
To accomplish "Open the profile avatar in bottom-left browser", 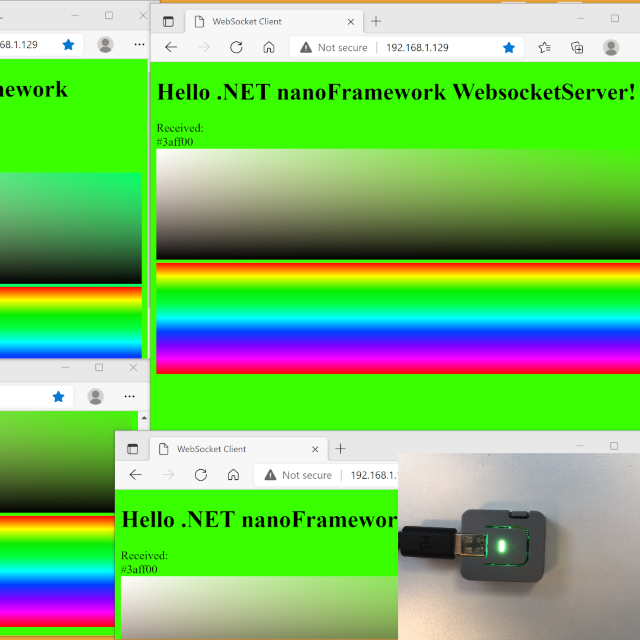I will (x=96, y=396).
